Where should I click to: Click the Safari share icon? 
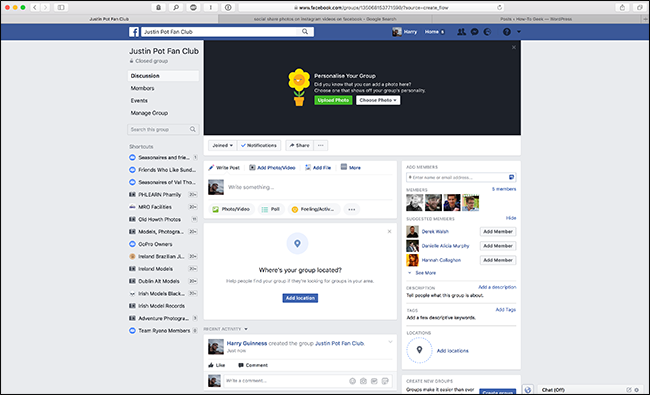[622, 7]
